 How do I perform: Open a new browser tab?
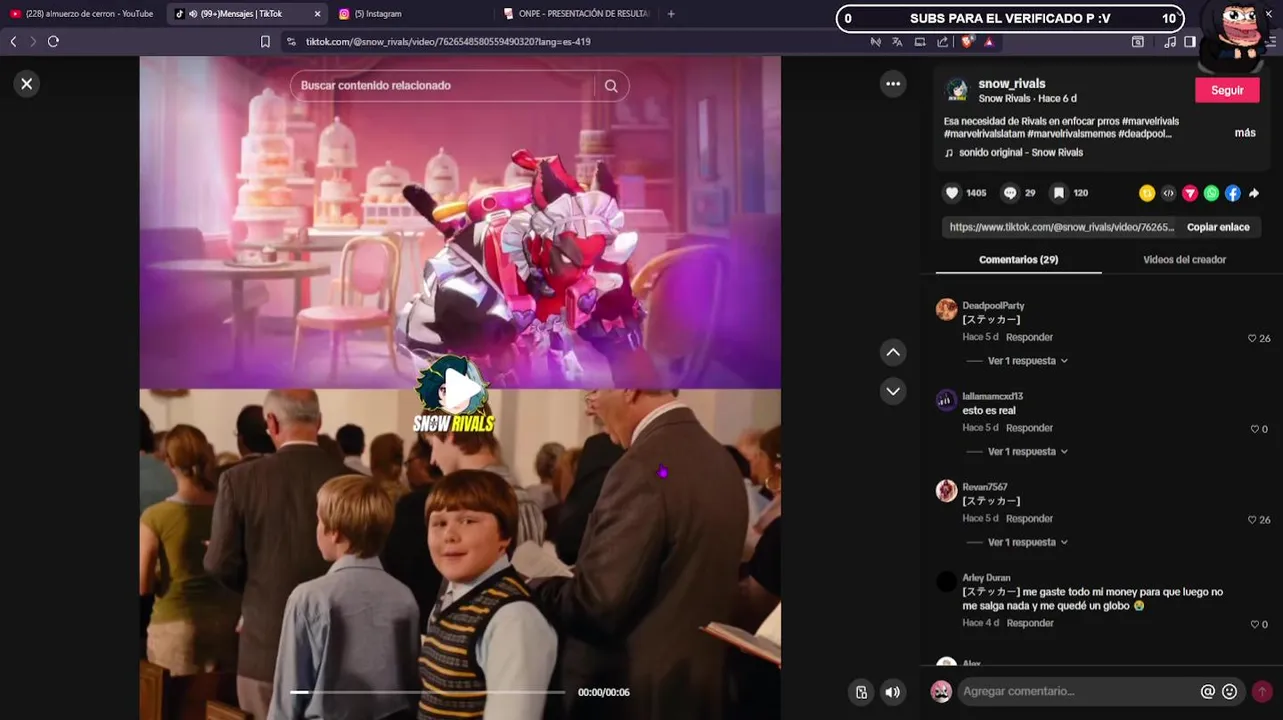pos(671,14)
